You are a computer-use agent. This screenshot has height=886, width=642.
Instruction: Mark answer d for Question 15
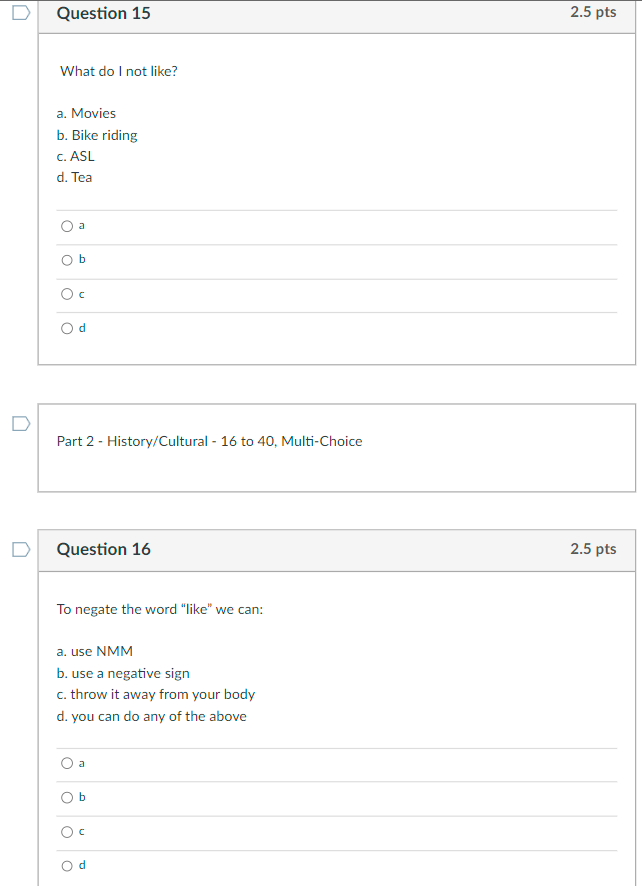[x=67, y=328]
